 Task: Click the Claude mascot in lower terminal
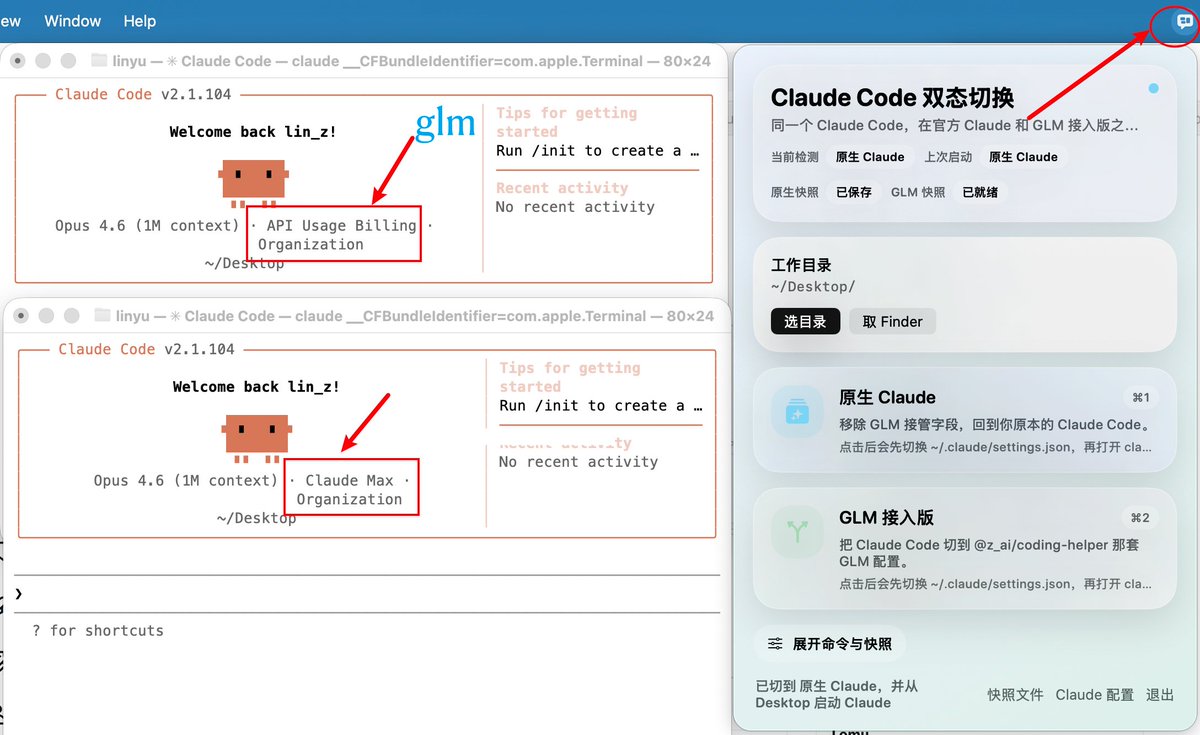click(x=256, y=437)
